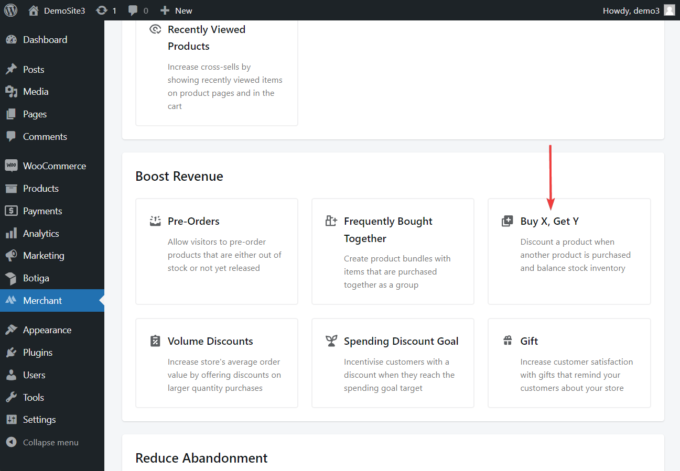Click the Spending Discount Goal module icon
Image resolution: width=680 pixels, height=471 pixels.
pos(331,341)
